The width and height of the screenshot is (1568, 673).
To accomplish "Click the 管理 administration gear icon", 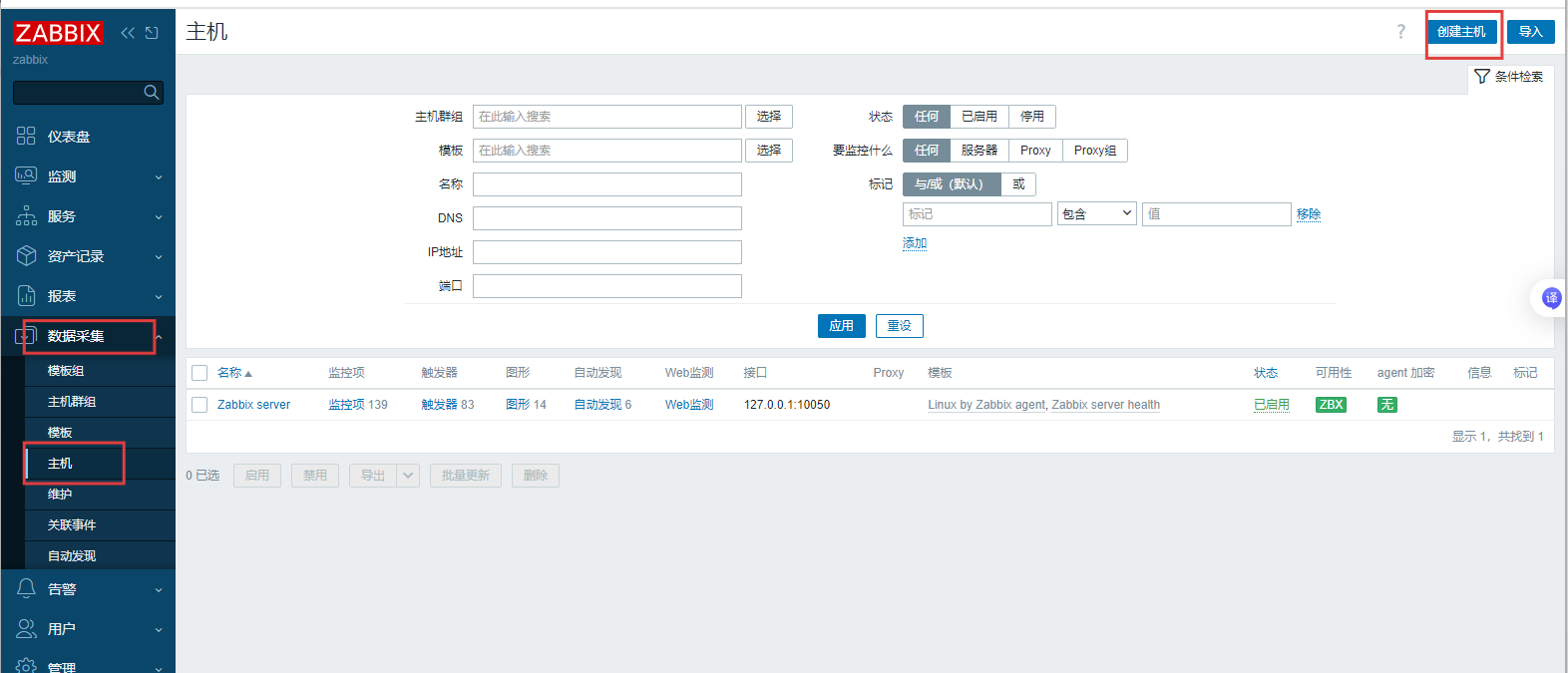I will coord(26,666).
